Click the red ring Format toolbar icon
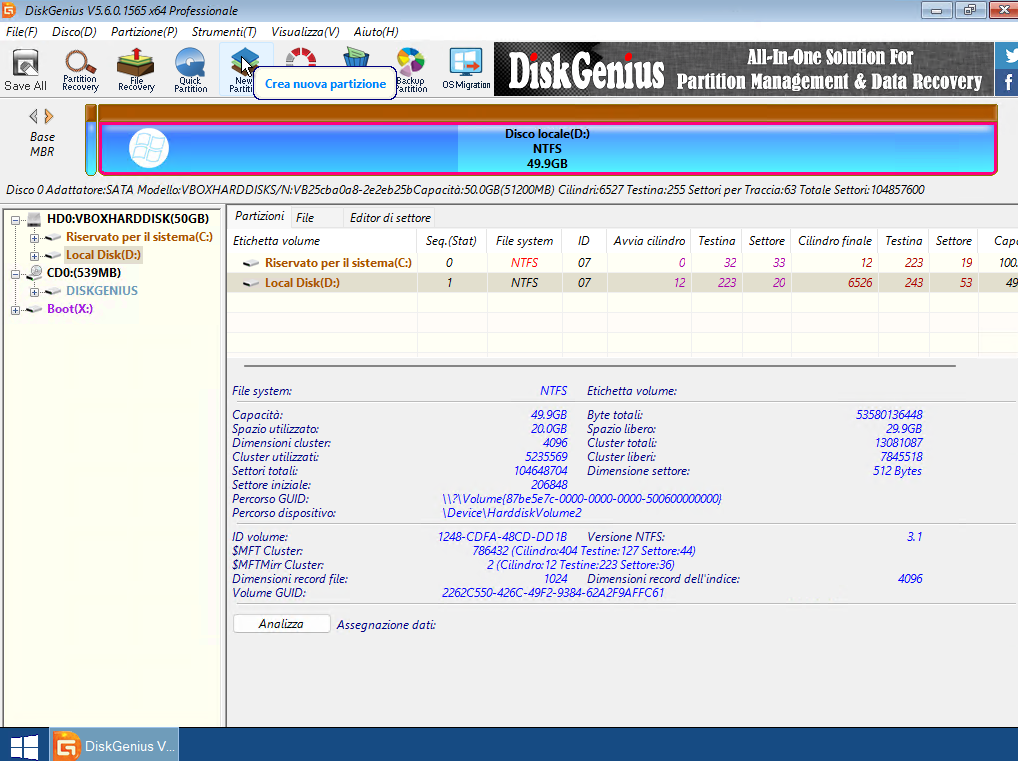Image resolution: width=1018 pixels, height=761 pixels. coord(301,57)
